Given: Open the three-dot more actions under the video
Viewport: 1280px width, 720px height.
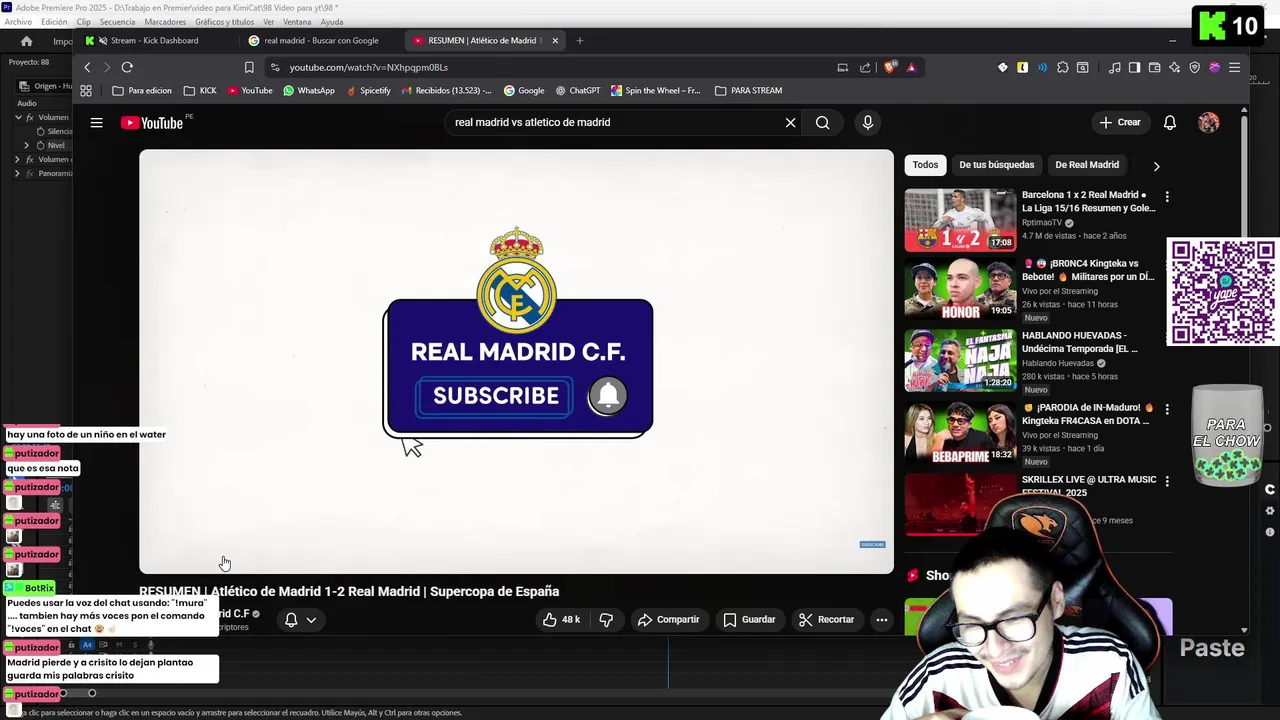Looking at the screenshot, I should pos(881,619).
